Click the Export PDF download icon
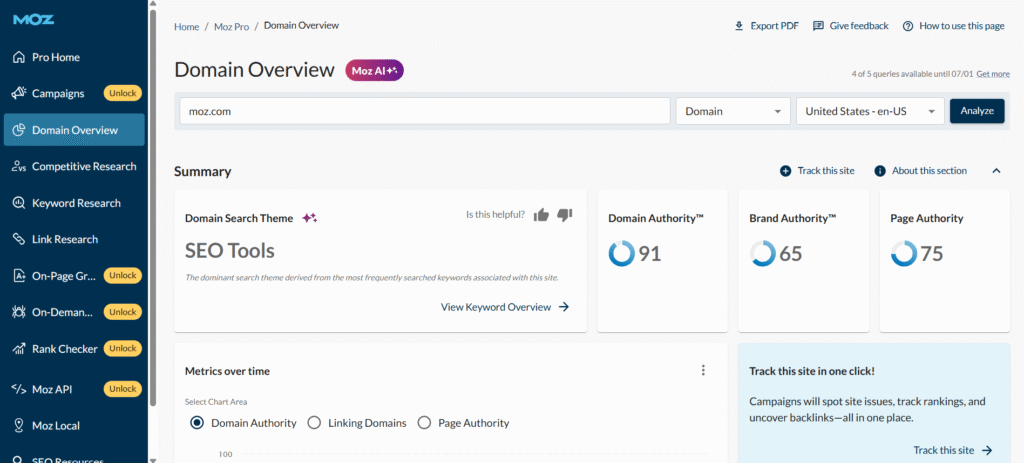 tap(739, 26)
